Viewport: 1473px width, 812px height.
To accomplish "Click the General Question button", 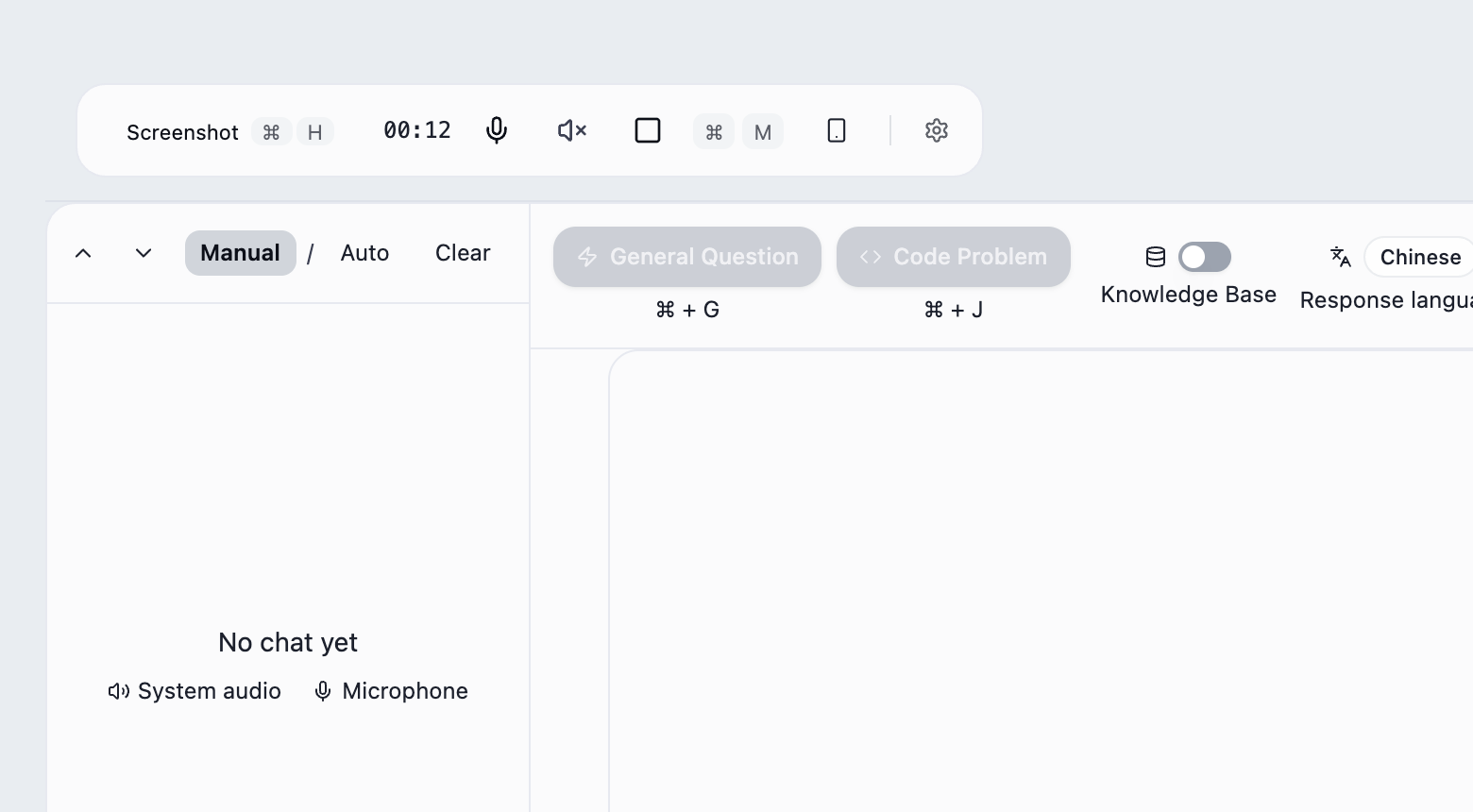I will tap(687, 257).
